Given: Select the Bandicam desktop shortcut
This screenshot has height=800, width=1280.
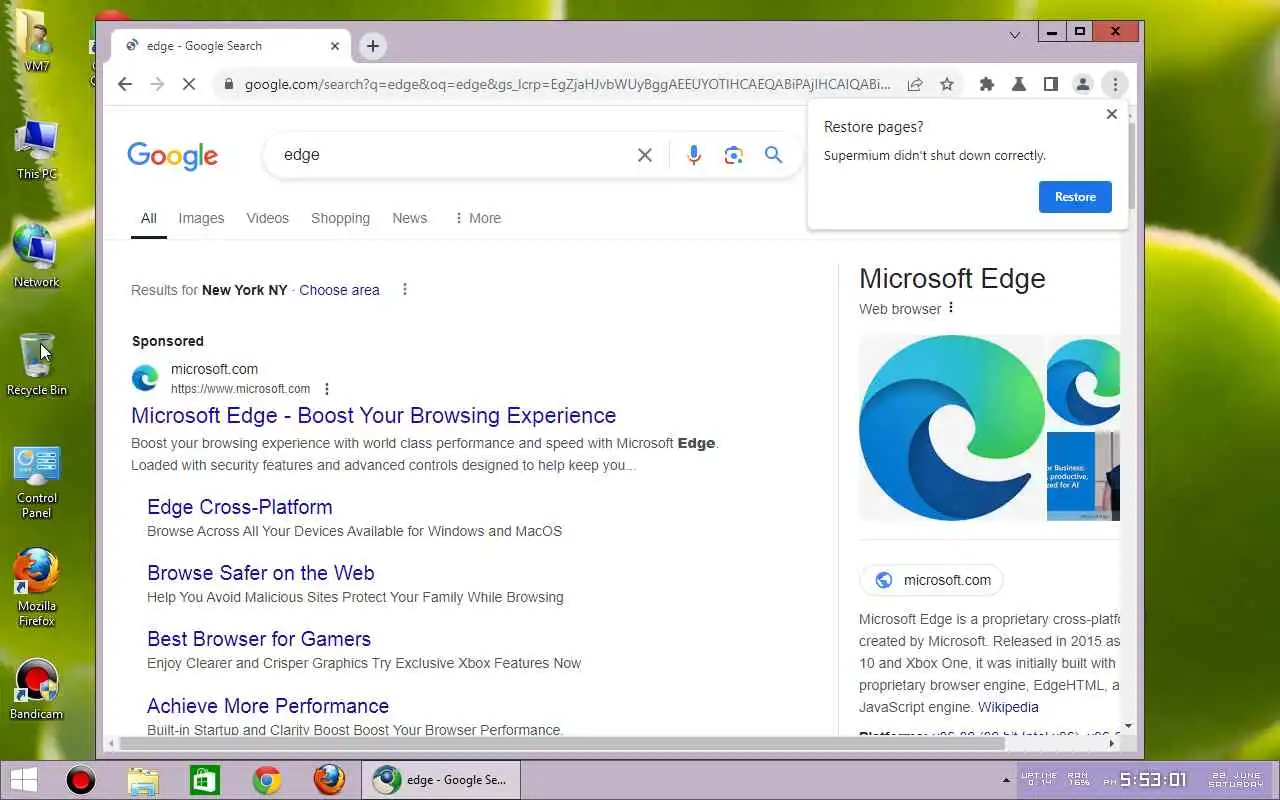Looking at the screenshot, I should (37, 690).
